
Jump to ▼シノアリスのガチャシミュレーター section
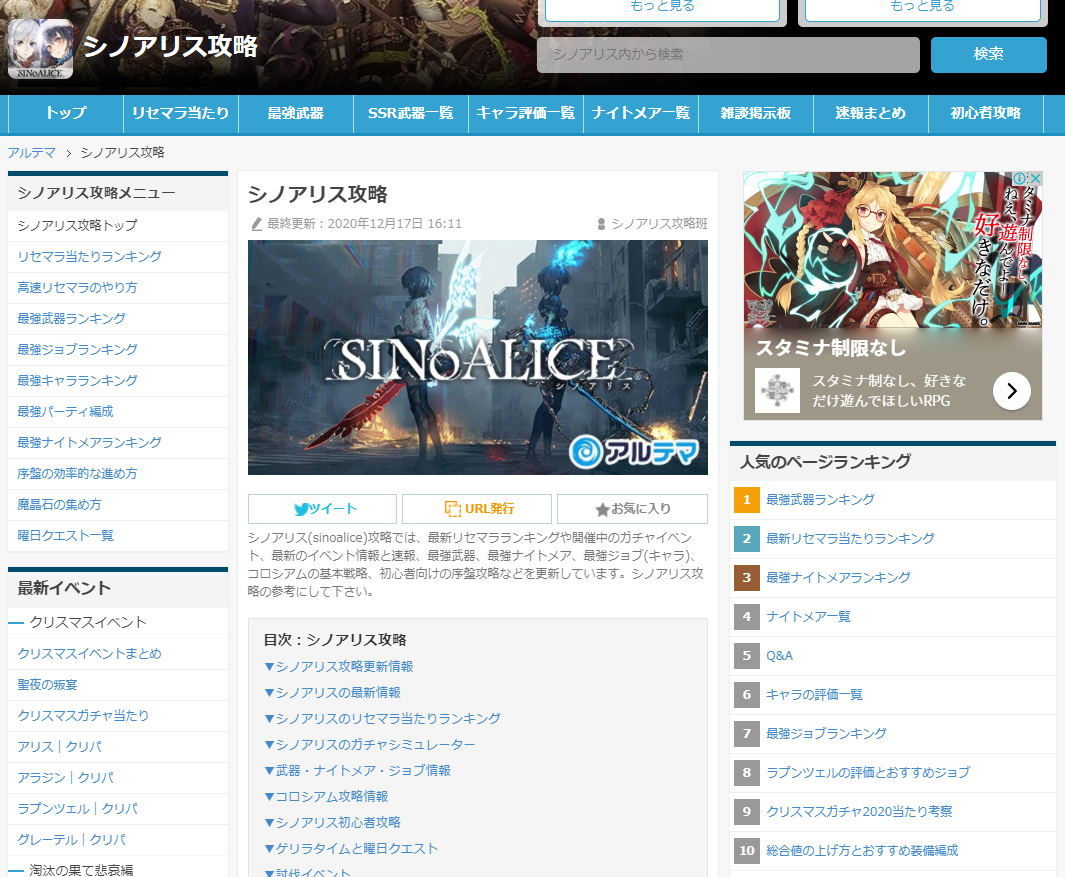click(x=369, y=745)
